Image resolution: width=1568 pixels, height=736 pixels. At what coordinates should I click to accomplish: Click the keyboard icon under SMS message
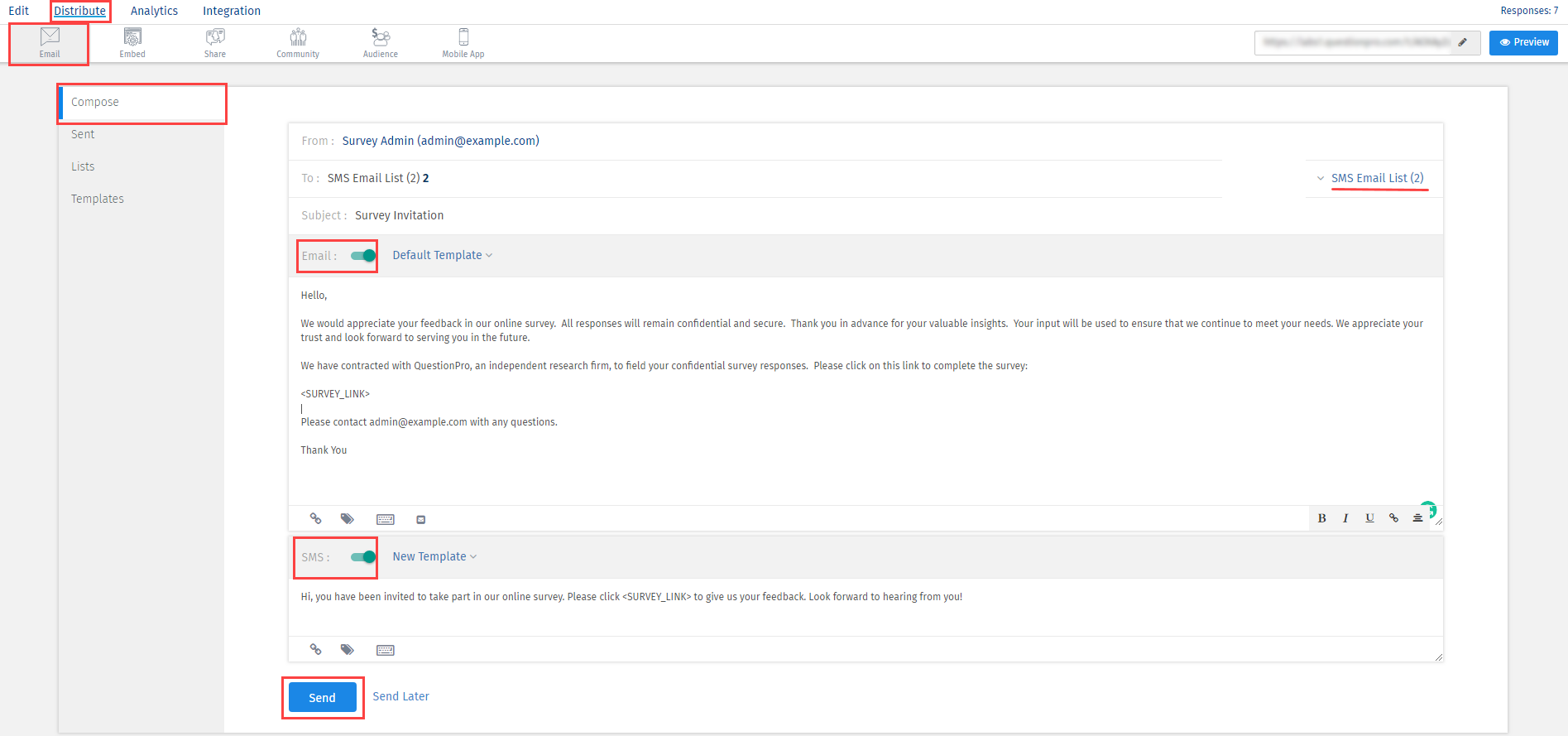[x=386, y=650]
